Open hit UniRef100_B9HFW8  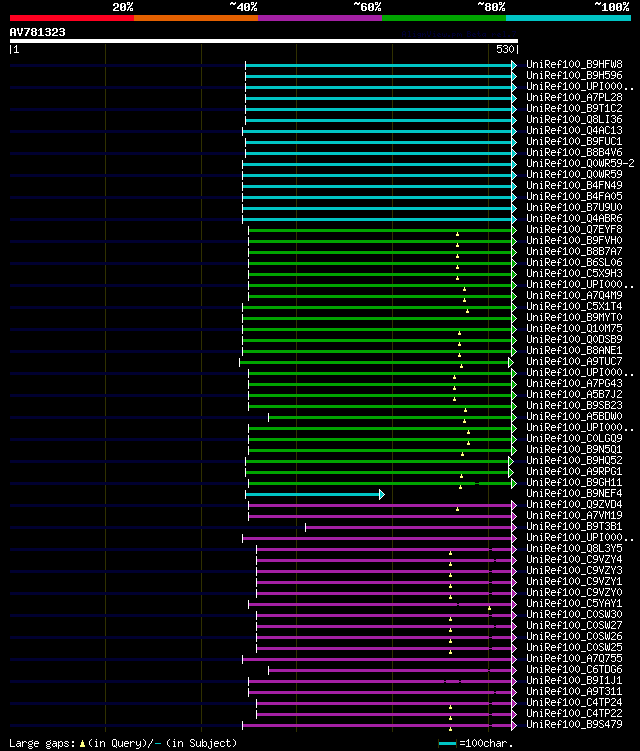574,64
